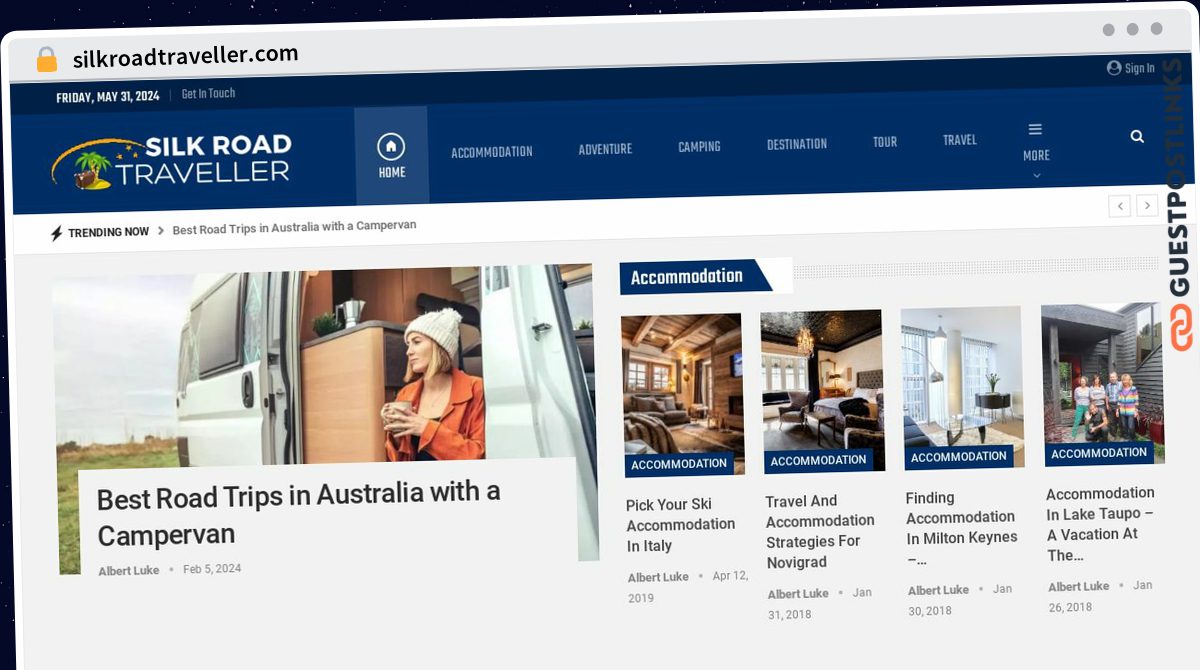Click Accommodation badge on Novigrad card
The image size is (1200, 670).
pos(818,461)
